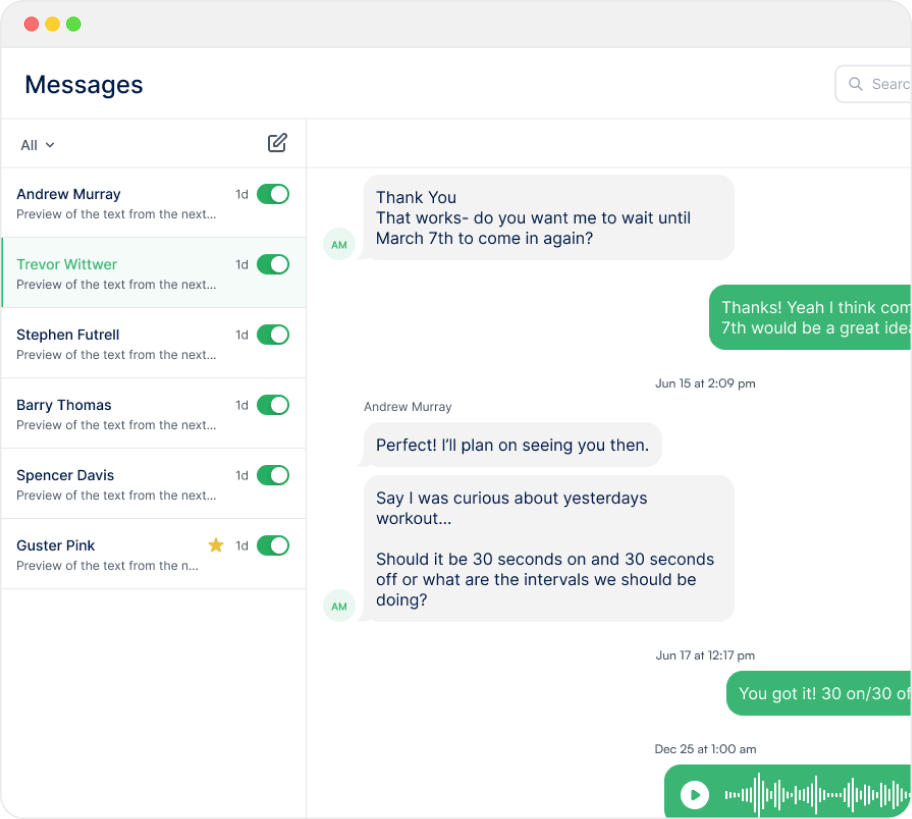
Task: Click the gold star on Guster Pink
Action: click(x=215, y=545)
